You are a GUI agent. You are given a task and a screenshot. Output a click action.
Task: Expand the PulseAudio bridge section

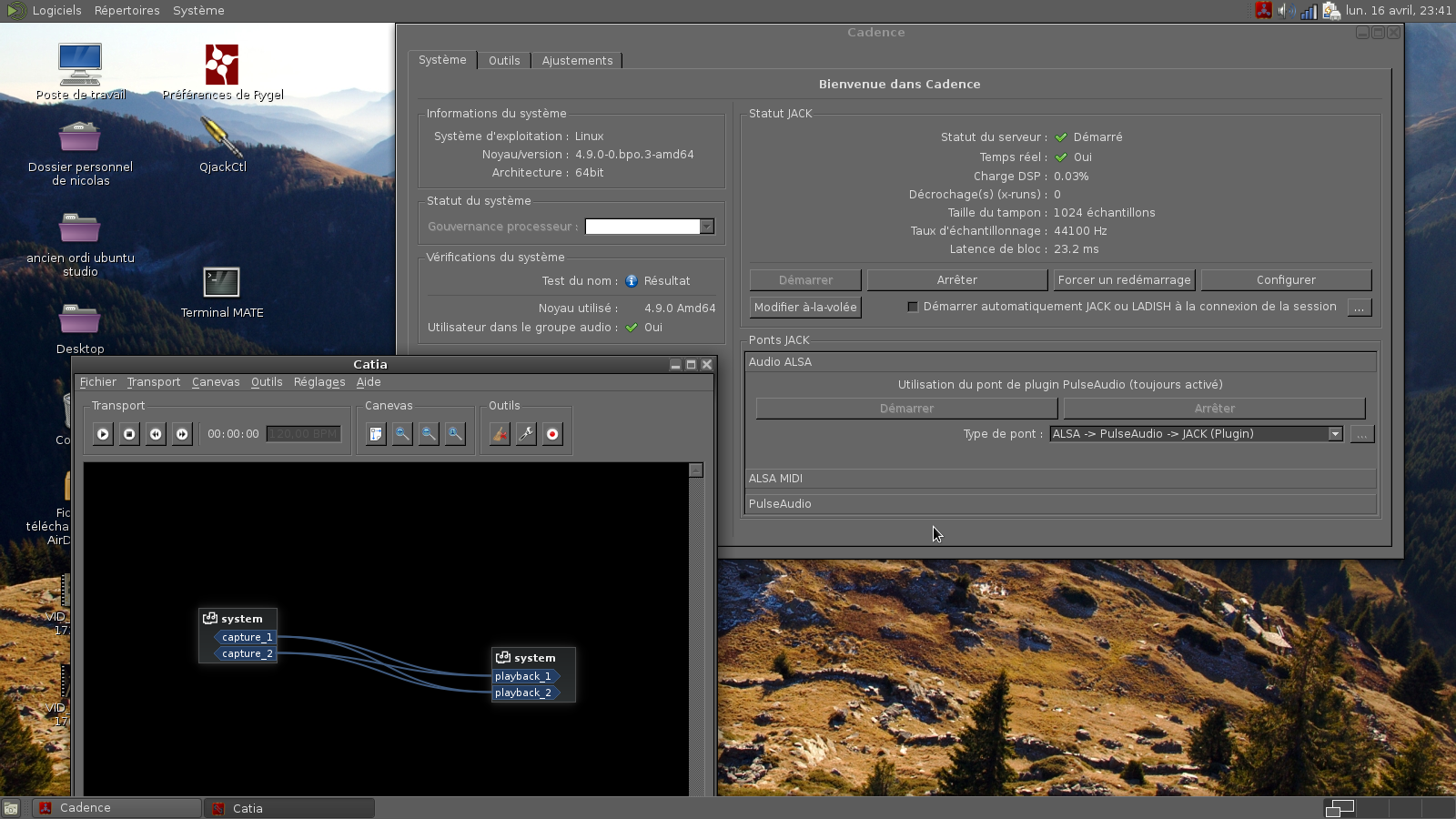pos(1060,504)
